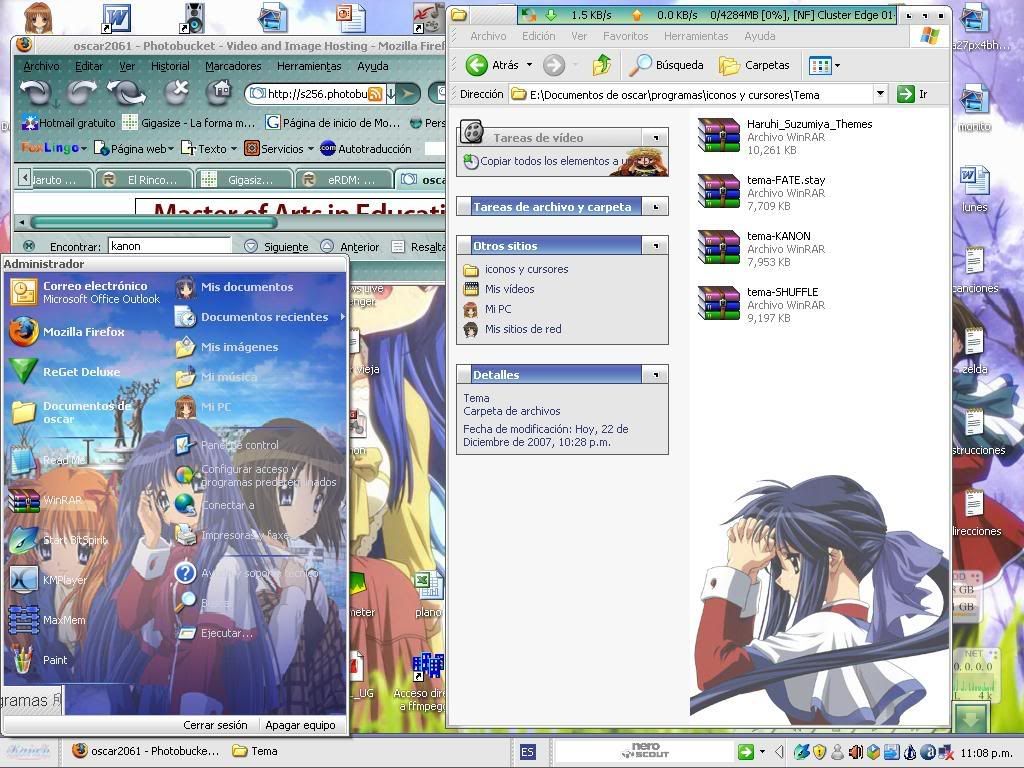Click Apagar equipo button
The height and width of the screenshot is (768, 1024).
coord(300,725)
